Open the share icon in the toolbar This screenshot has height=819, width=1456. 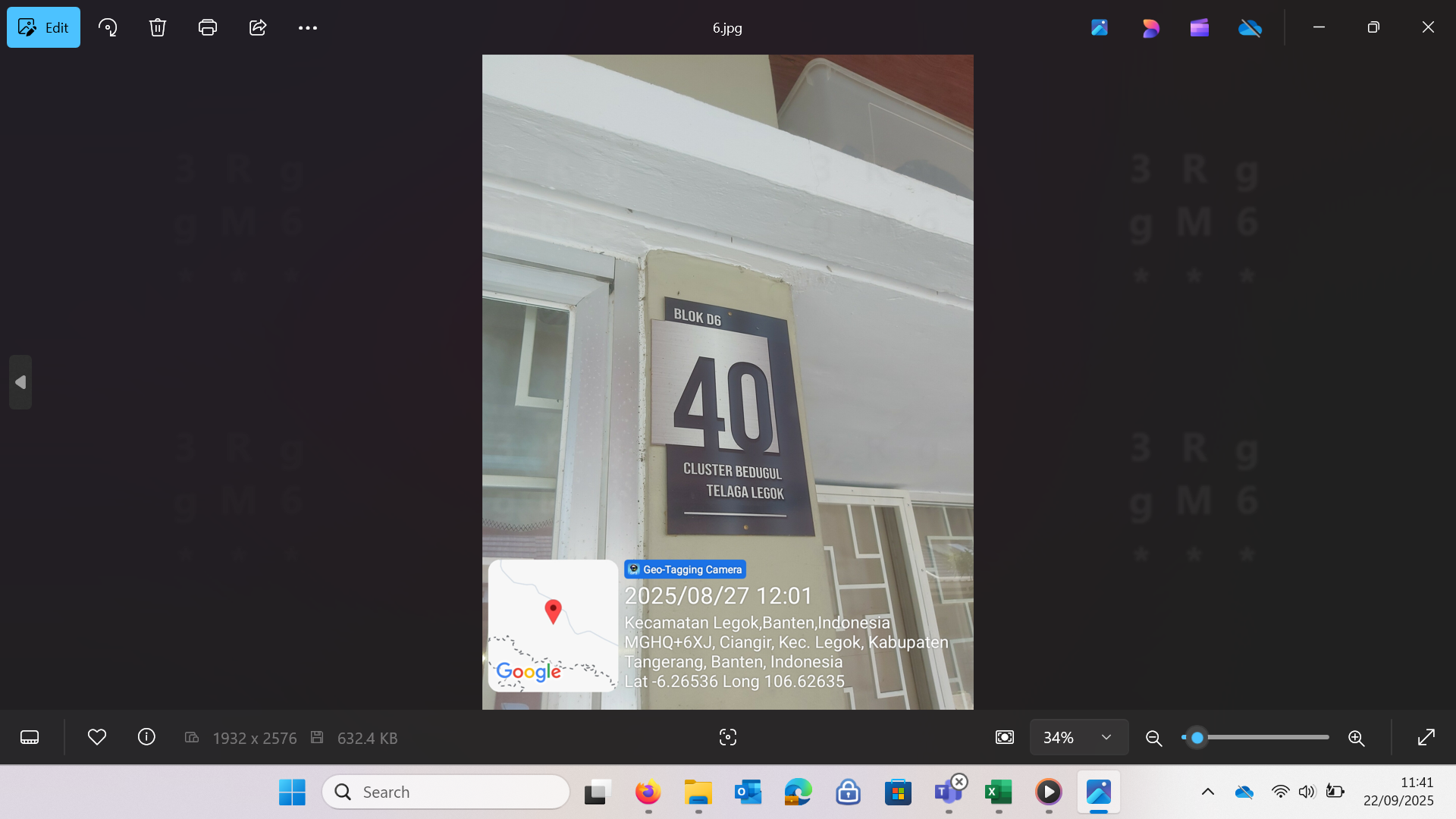point(258,27)
